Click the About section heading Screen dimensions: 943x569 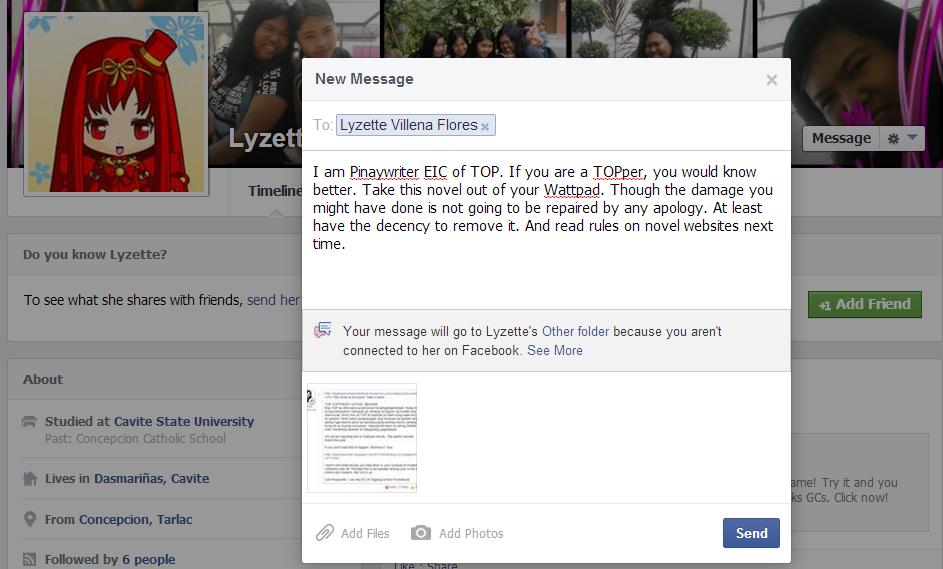tap(43, 380)
